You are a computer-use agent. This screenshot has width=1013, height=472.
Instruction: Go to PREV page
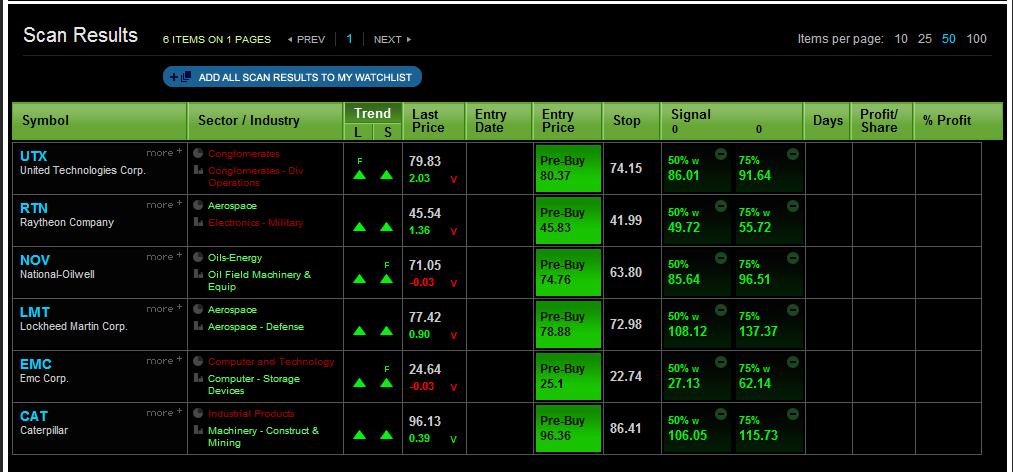306,39
